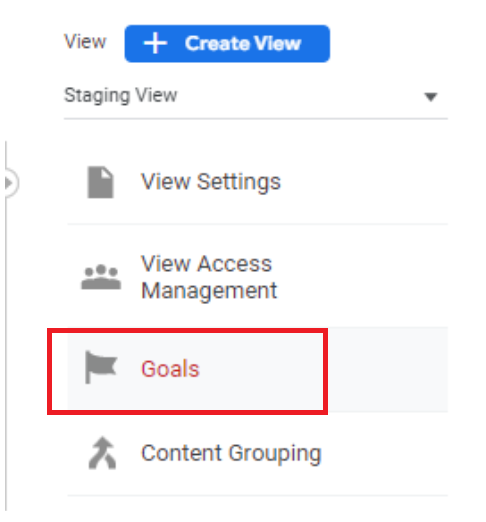Click the 'Create View' text on blue button
Image resolution: width=486 pixels, height=522 pixels.
[243, 44]
